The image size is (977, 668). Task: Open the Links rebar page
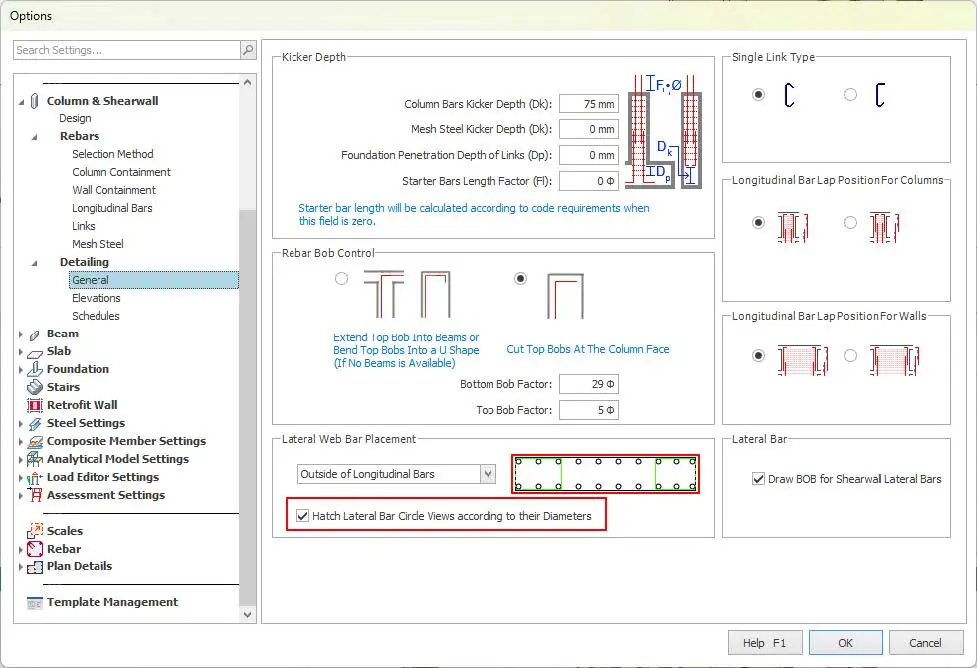(83, 226)
